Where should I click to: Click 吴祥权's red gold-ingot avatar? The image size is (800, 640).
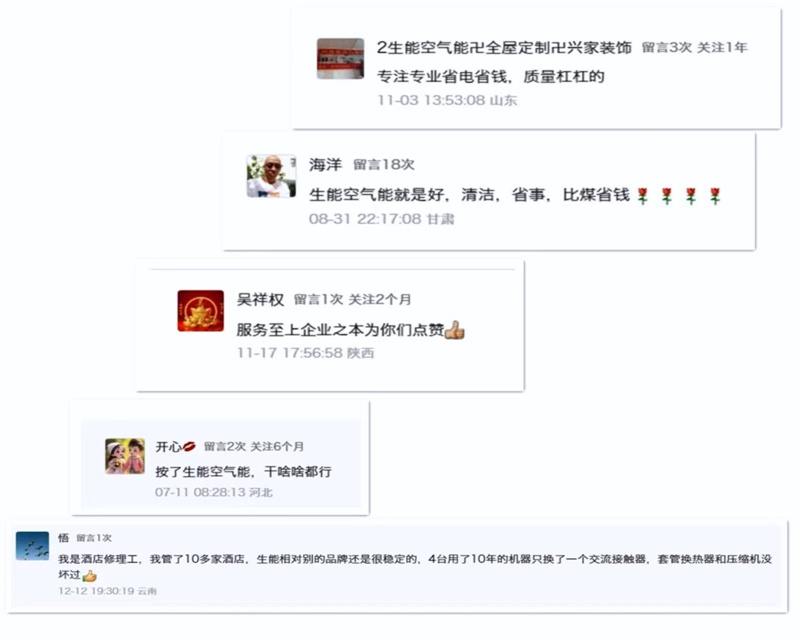201,310
